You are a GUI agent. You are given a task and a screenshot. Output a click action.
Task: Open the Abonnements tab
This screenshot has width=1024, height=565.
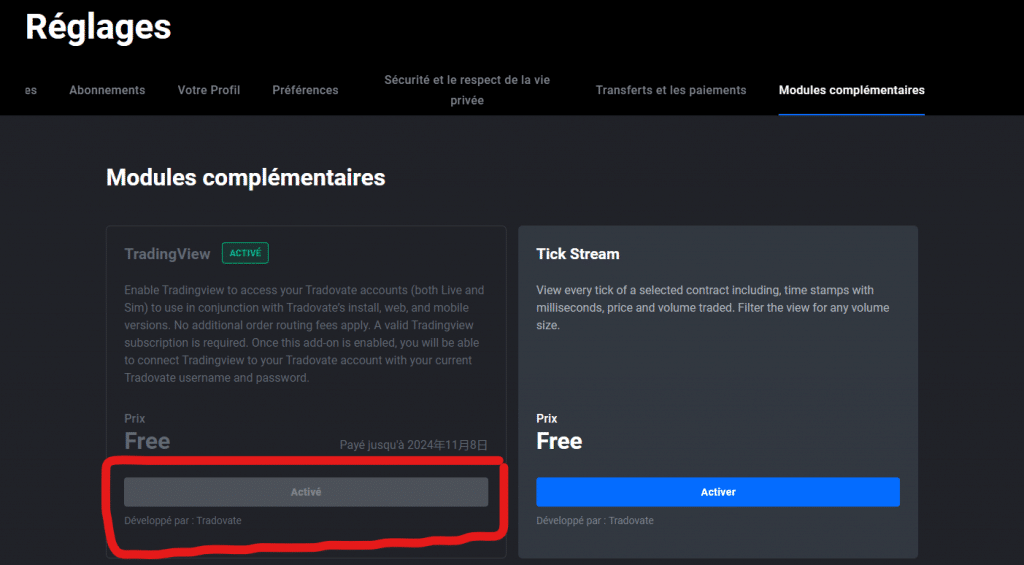coord(107,90)
